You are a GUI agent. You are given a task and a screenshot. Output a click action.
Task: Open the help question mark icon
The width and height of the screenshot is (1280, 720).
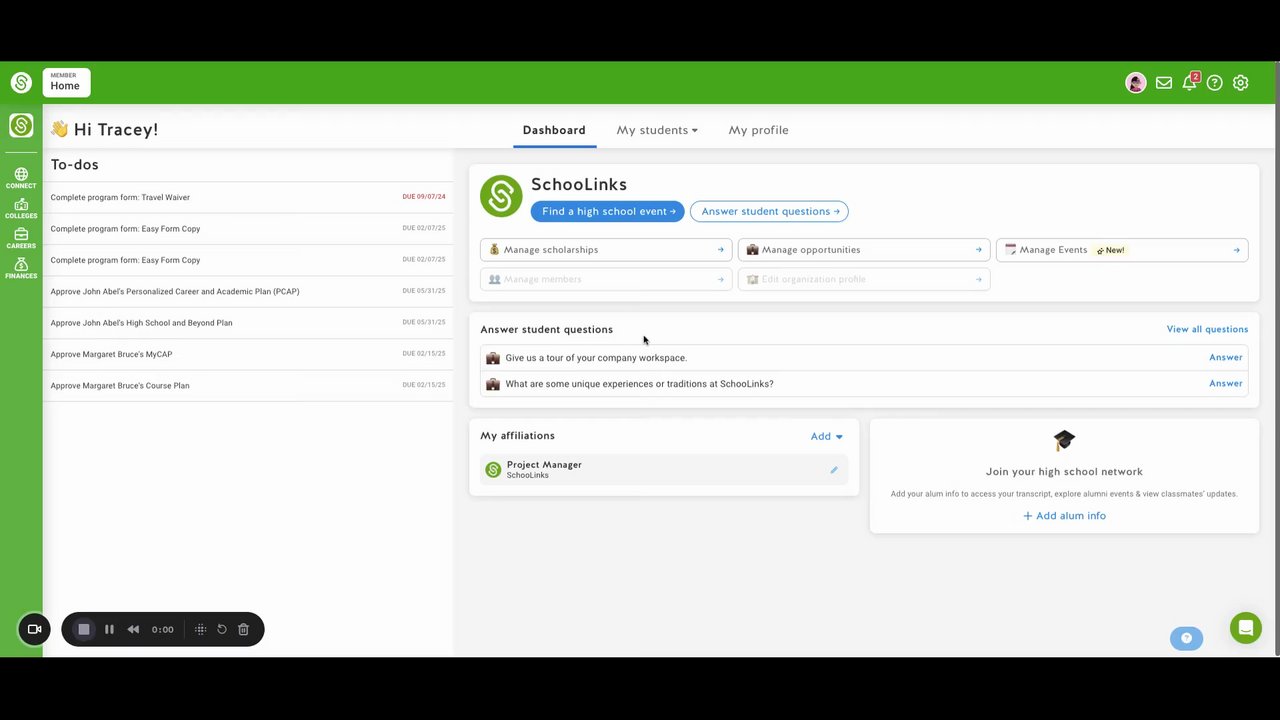point(1215,83)
